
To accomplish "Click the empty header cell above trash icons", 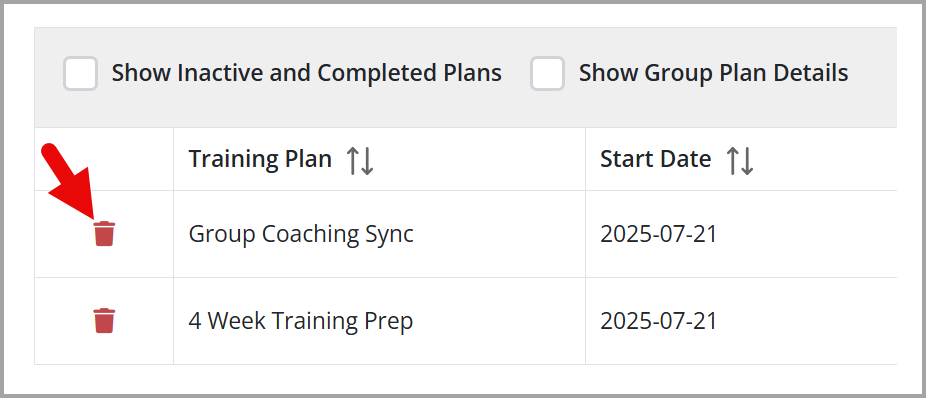I will [104, 159].
